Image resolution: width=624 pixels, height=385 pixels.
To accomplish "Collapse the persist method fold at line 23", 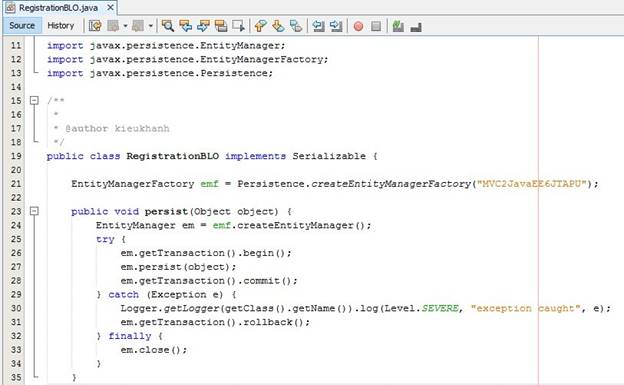I will (35, 211).
